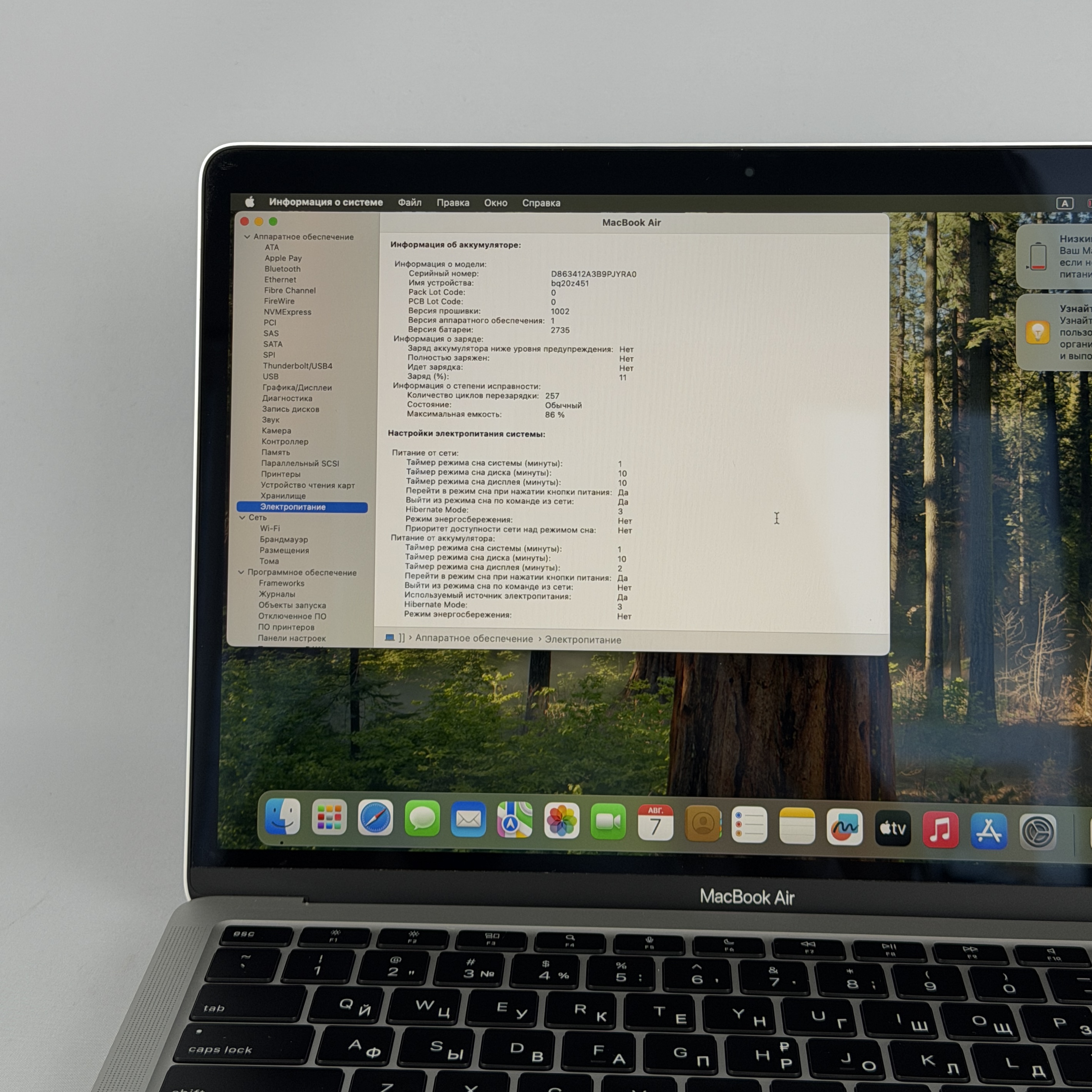1092x1092 pixels.
Task: Open the Файл menu
Action: pyautogui.click(x=410, y=202)
